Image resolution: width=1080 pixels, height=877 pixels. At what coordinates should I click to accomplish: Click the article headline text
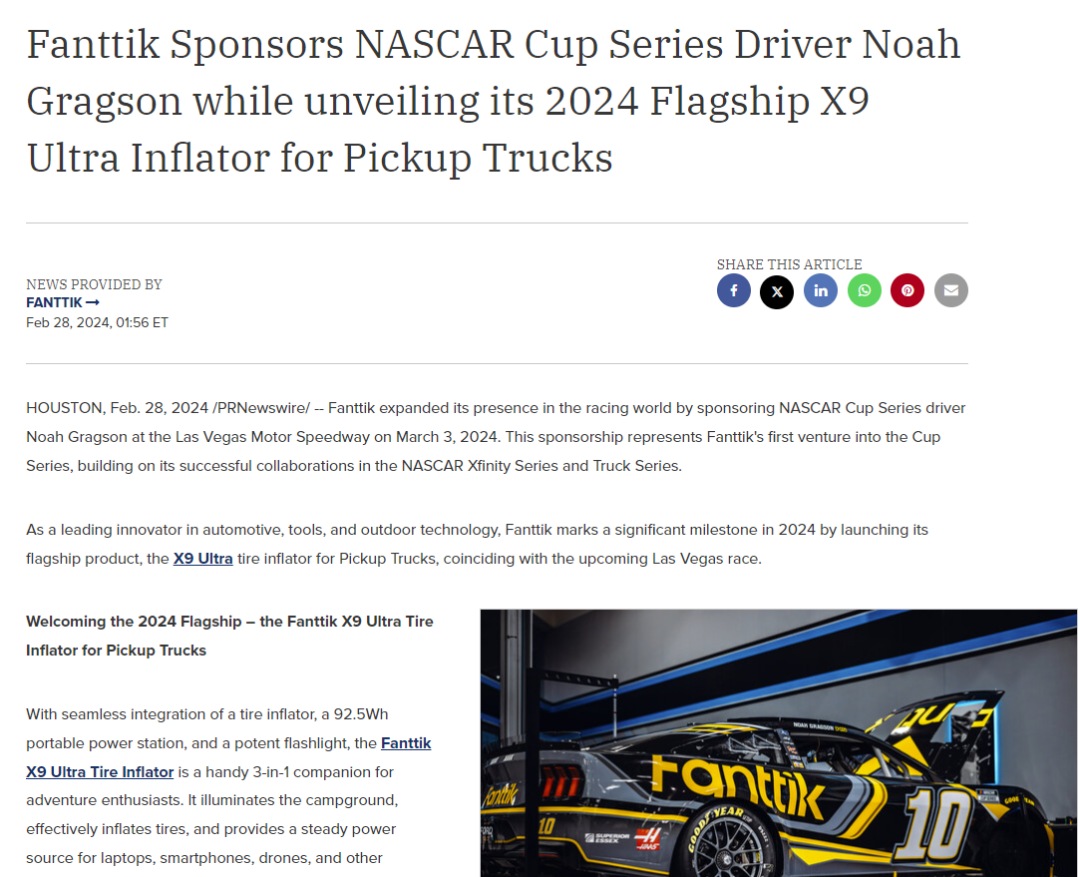point(493,101)
